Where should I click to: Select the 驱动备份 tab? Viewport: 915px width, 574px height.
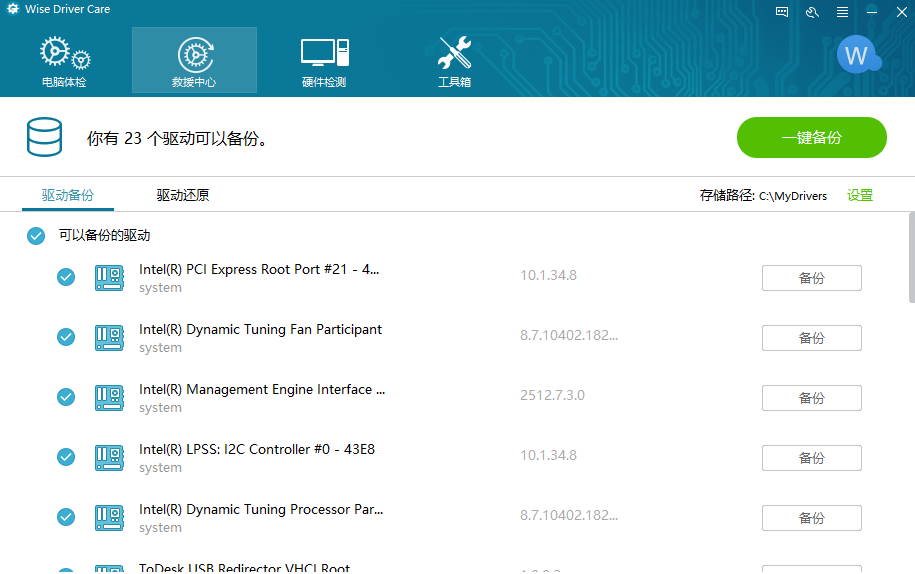67,195
